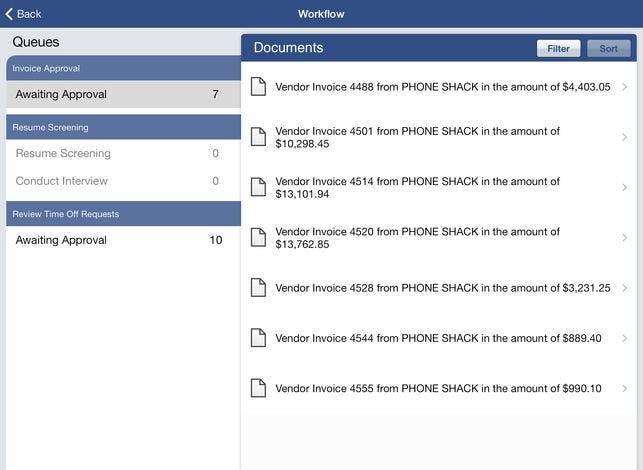Open the chevron for Invoice 4520
Viewport: 643px width, 470px height.
(625, 237)
